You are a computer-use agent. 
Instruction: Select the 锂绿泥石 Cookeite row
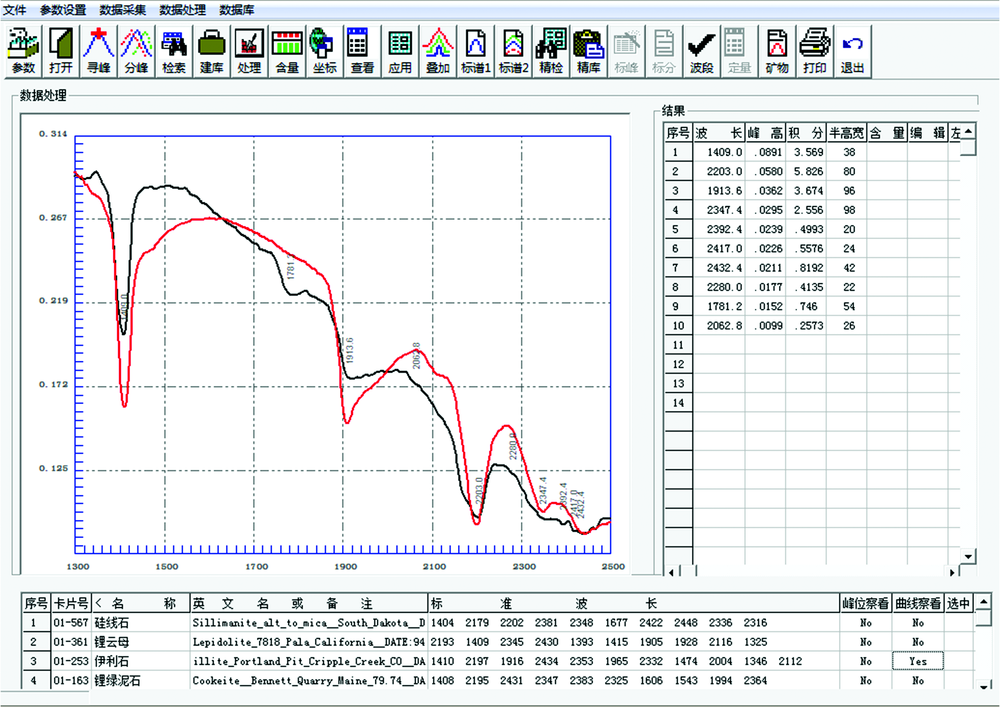(140, 680)
